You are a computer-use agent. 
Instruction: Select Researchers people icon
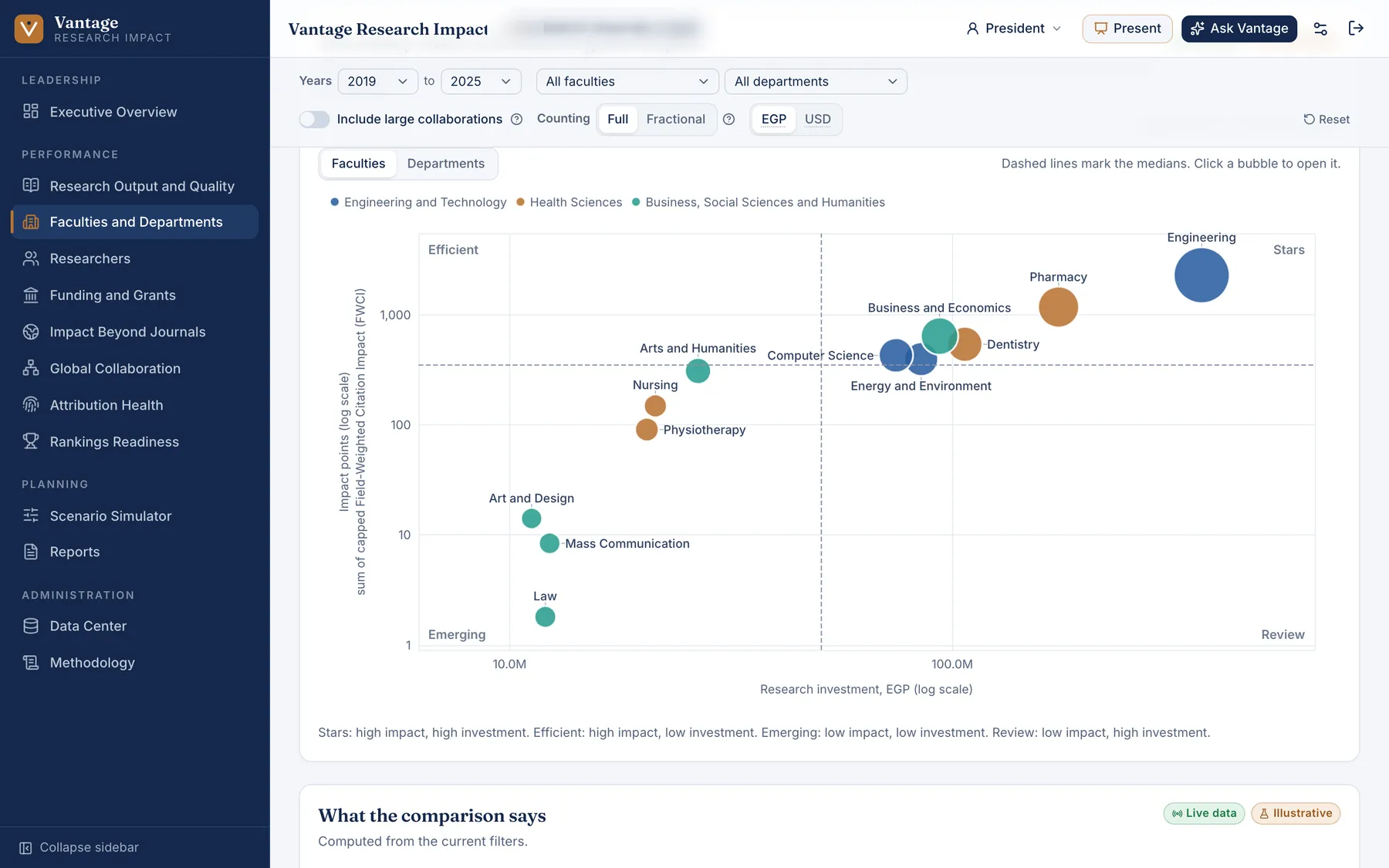[x=31, y=258]
